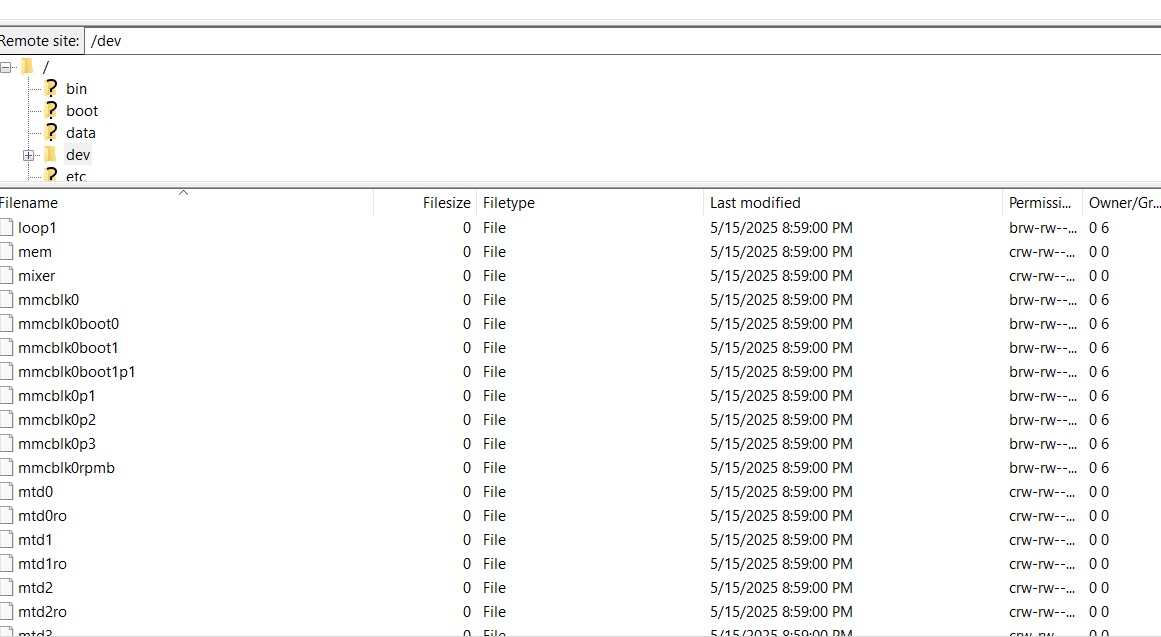The width and height of the screenshot is (1161, 637).
Task: Click the mtd1ro file icon
Action: coord(7,564)
